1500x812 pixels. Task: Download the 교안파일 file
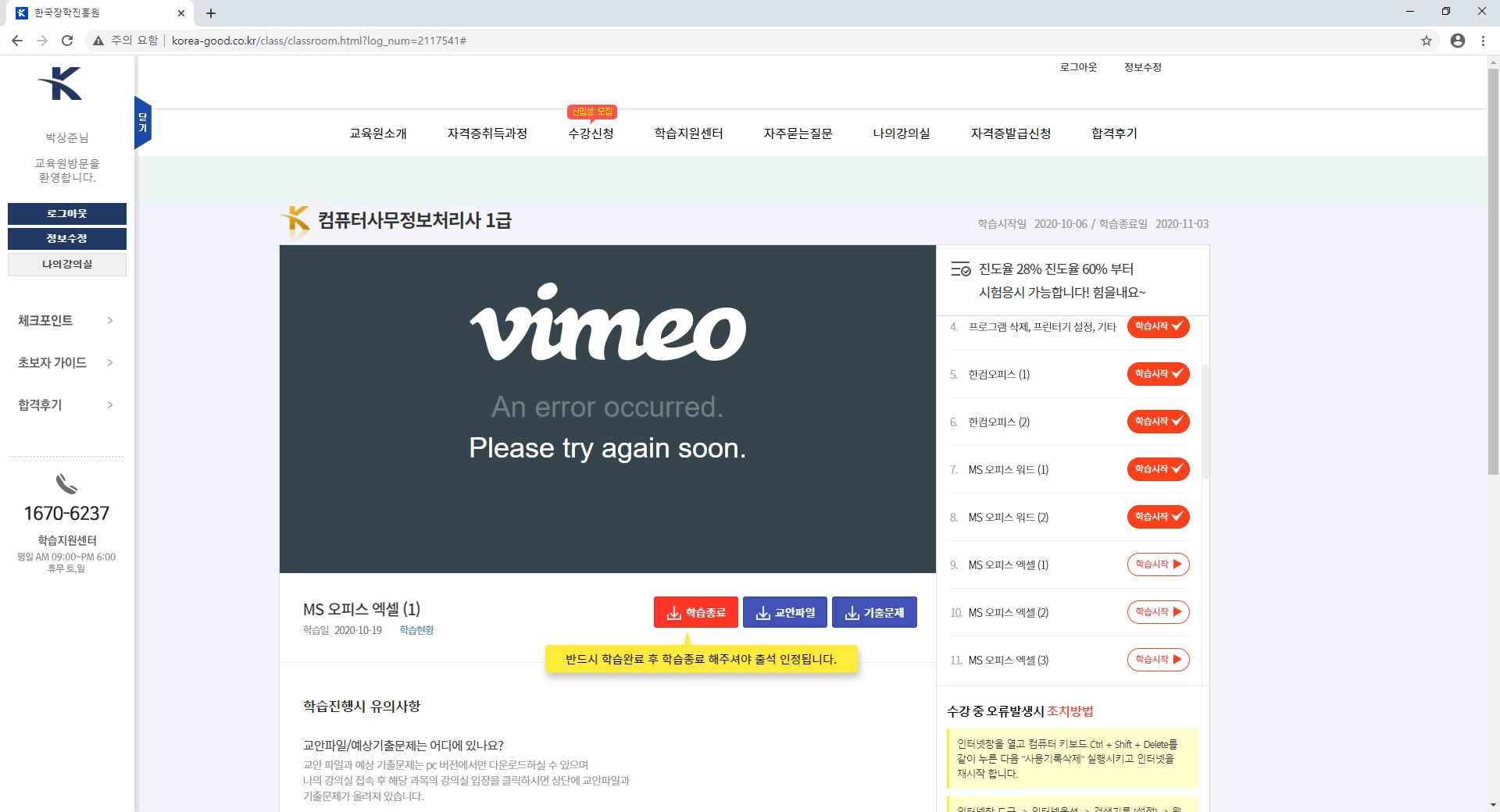point(785,613)
